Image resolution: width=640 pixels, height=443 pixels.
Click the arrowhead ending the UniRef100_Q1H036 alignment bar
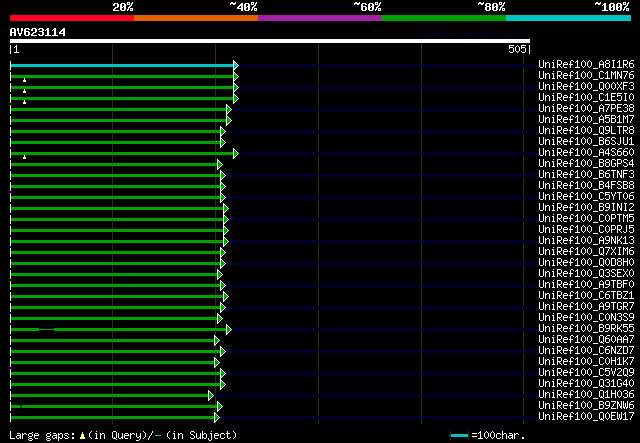[211, 396]
